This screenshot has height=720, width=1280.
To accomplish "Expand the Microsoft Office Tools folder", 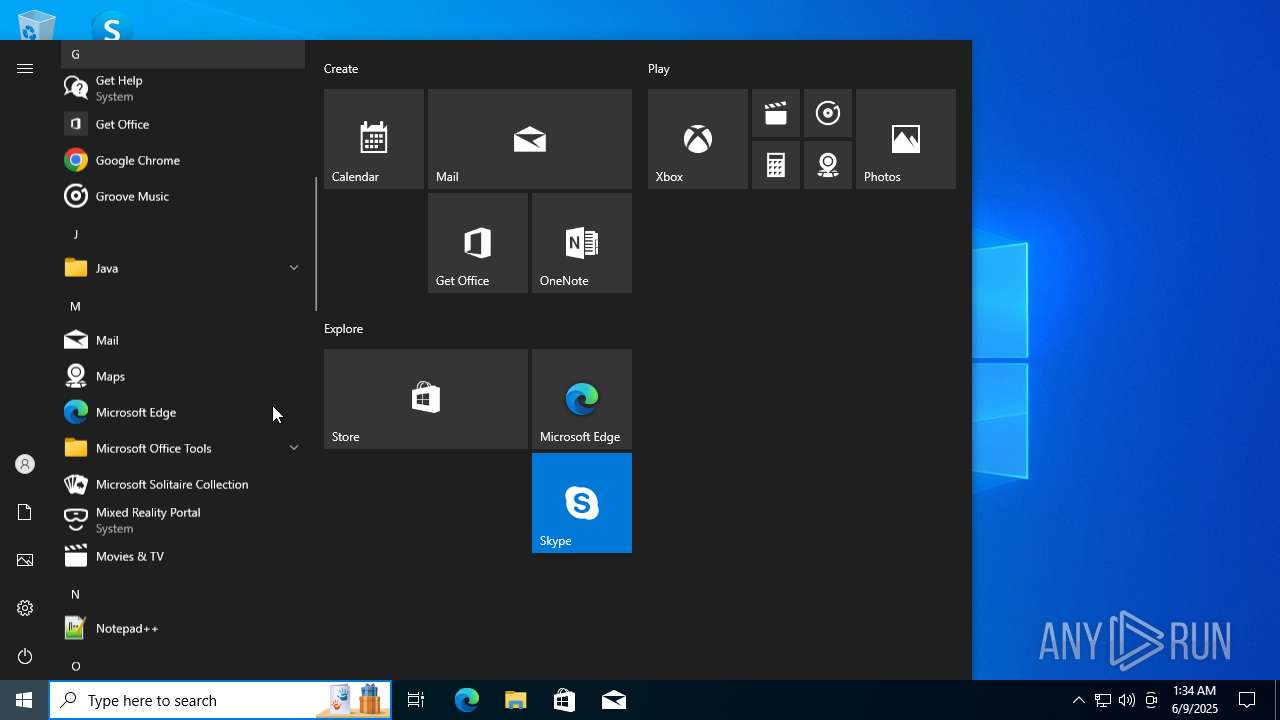I will 183,448.
